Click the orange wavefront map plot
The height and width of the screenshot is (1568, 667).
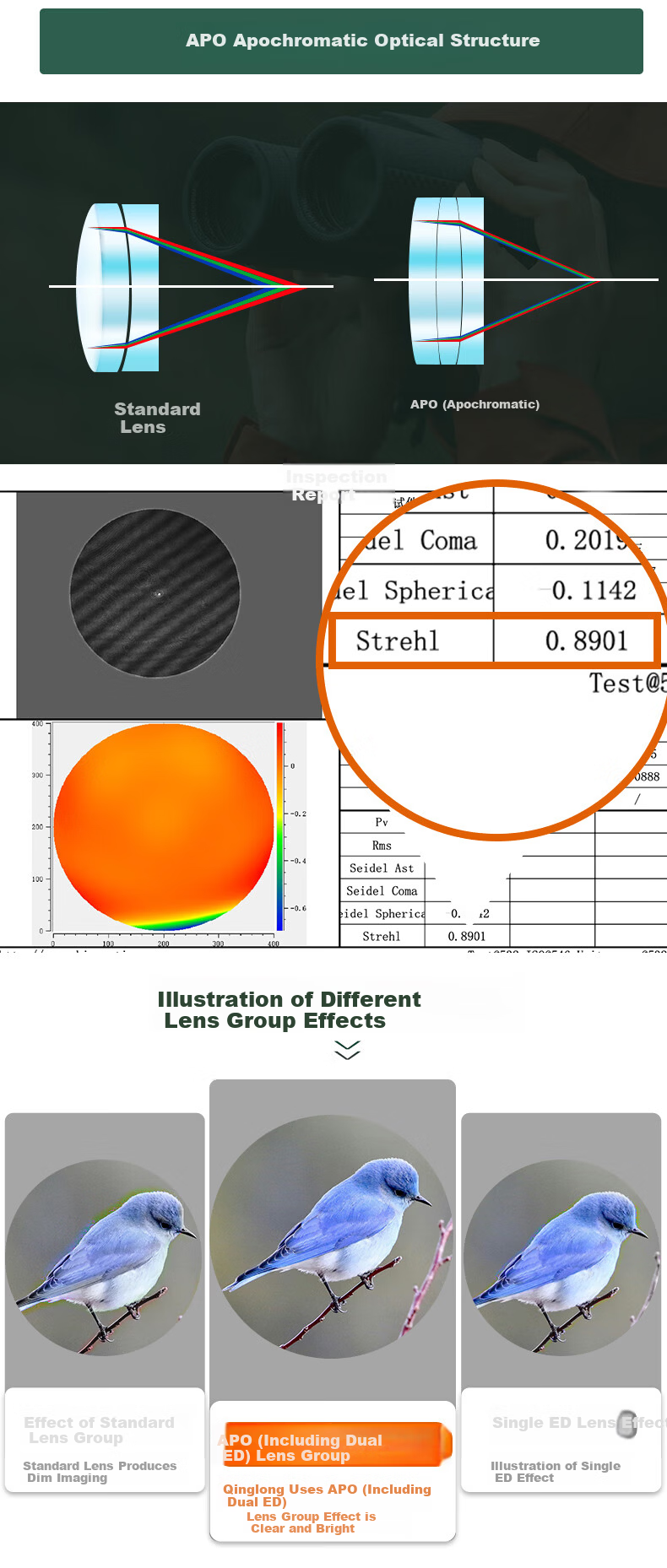(x=164, y=827)
